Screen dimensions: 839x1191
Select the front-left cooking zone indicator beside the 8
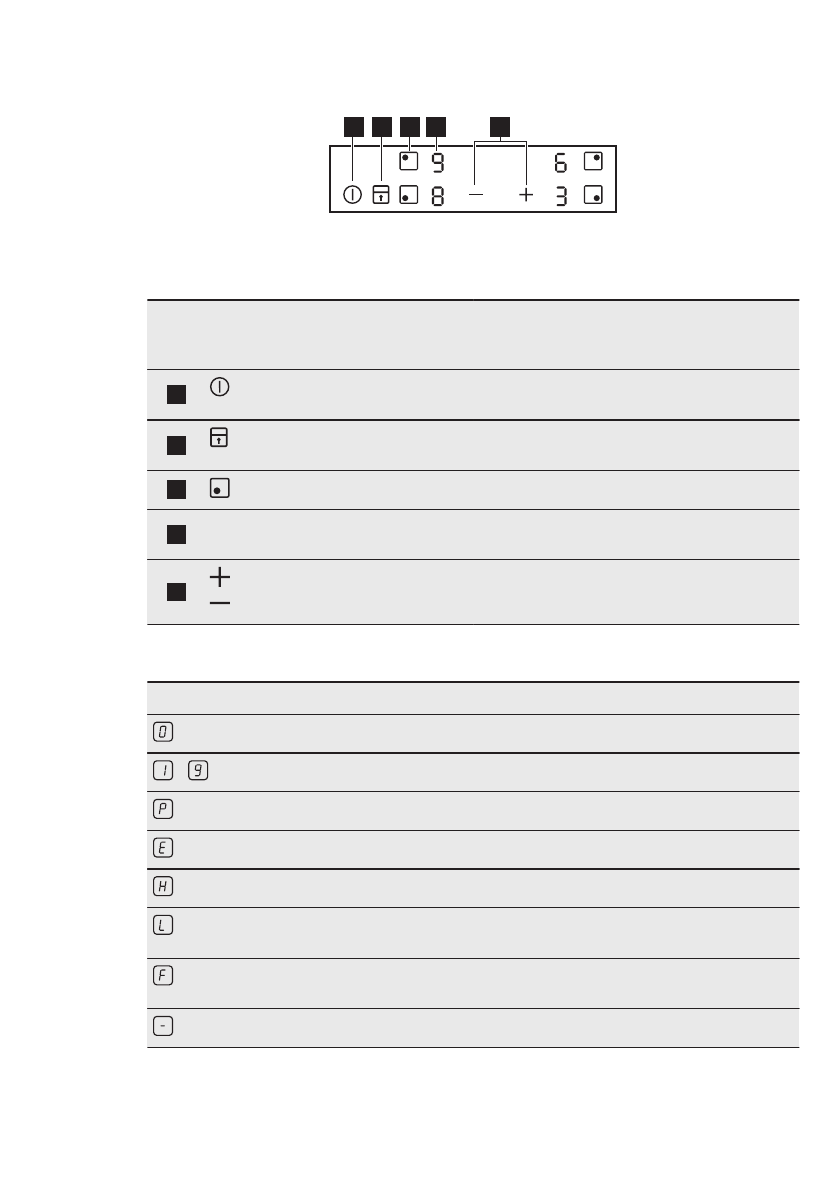(408, 196)
